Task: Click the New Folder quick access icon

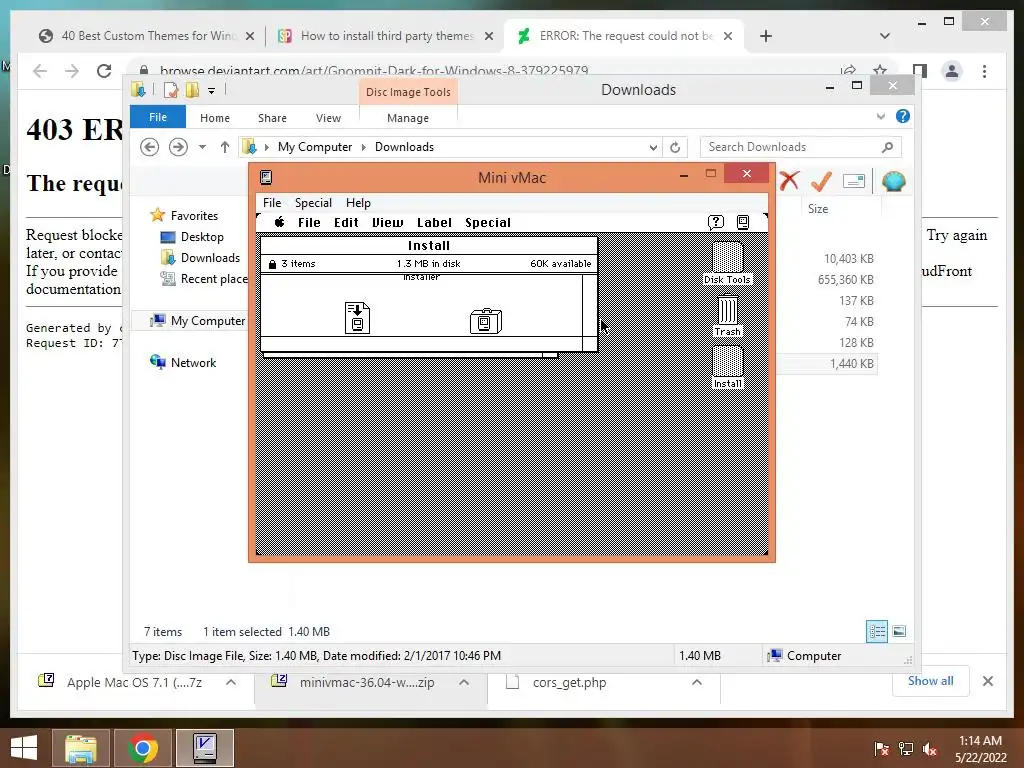Action: (192, 90)
